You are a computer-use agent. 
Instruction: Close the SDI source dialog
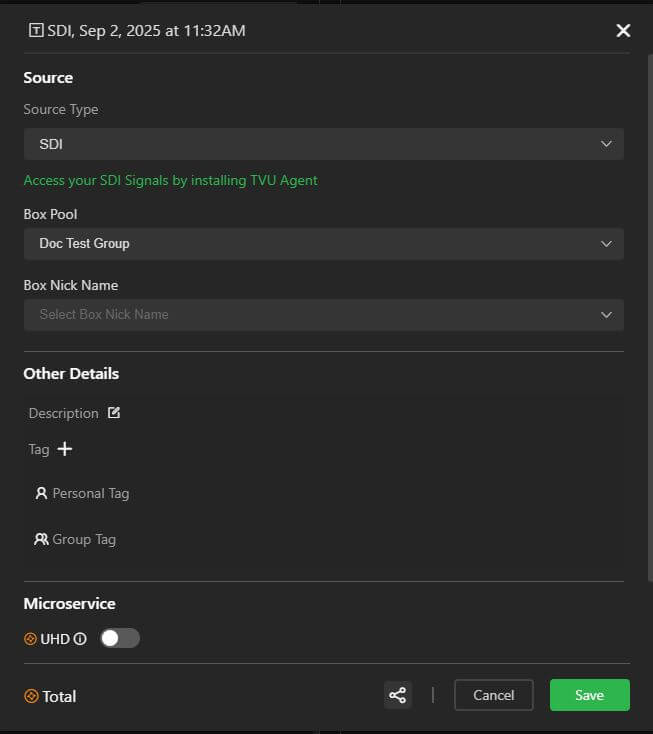(x=623, y=31)
